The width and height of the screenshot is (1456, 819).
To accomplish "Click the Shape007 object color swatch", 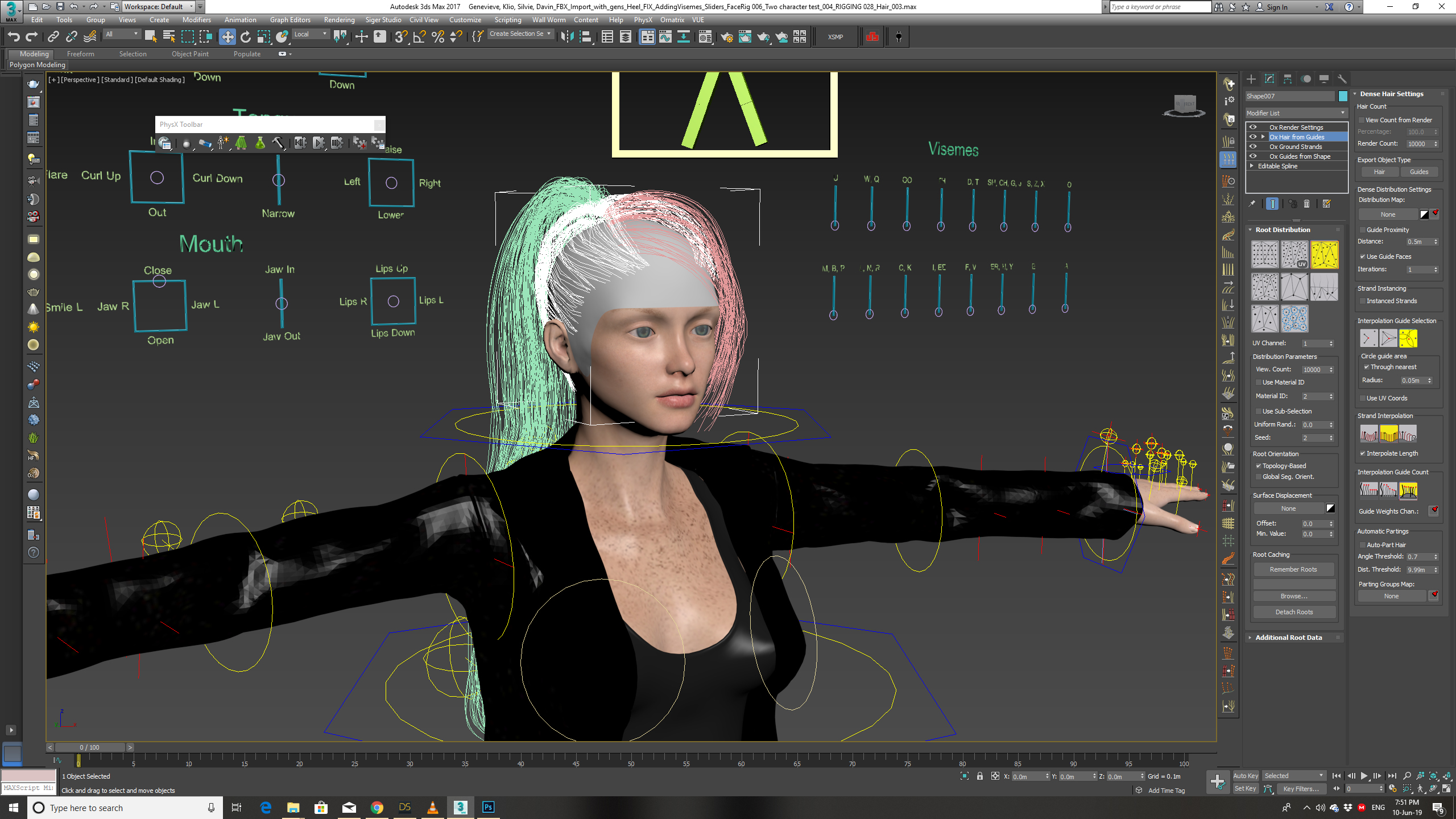I will [x=1343, y=96].
